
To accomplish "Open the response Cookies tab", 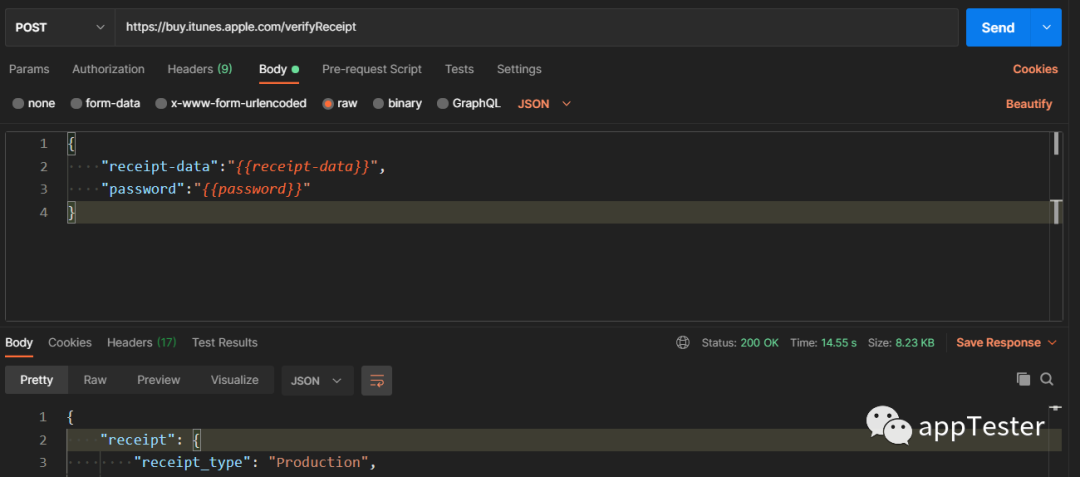I will tap(70, 342).
